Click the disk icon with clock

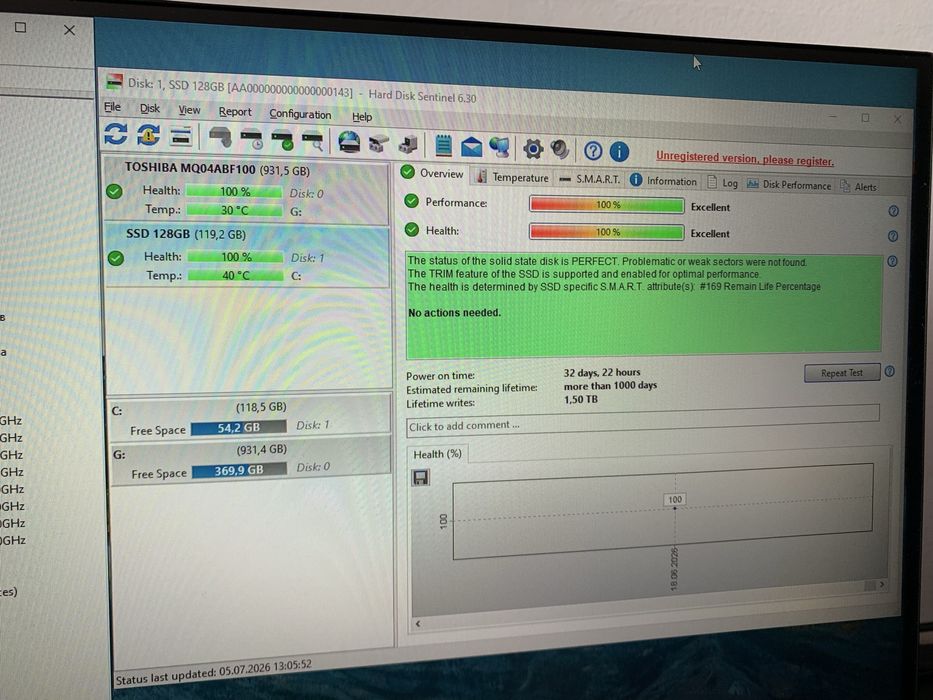[x=252, y=139]
